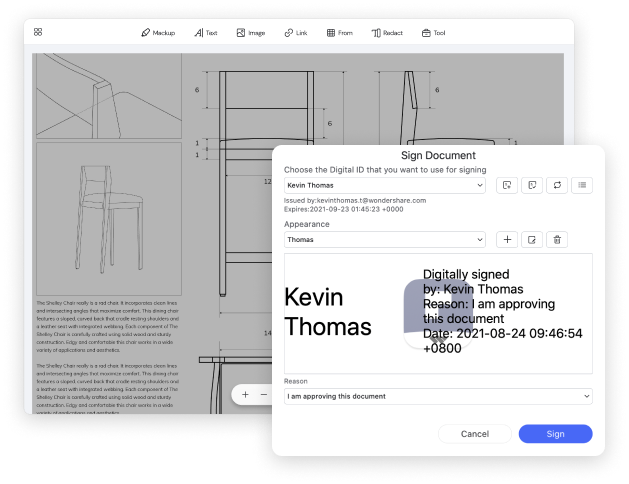Click the first Shelley Chair description paragraph

click(108, 326)
